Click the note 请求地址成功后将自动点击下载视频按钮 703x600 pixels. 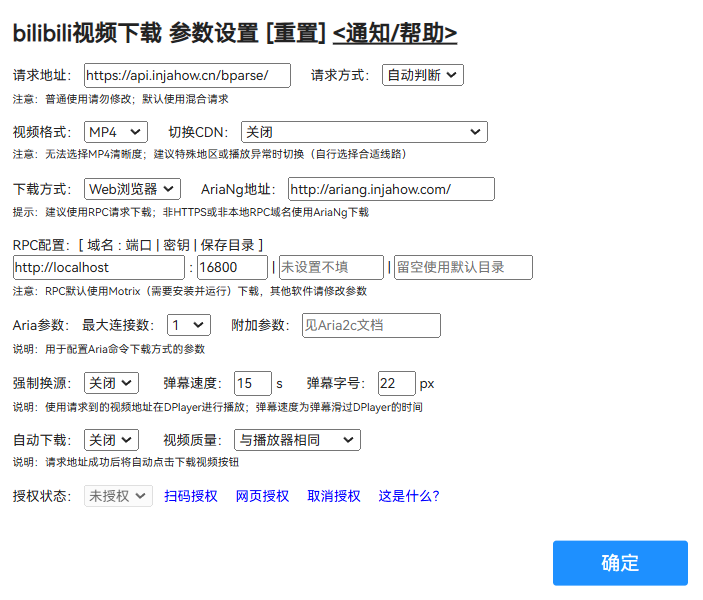tap(142, 462)
